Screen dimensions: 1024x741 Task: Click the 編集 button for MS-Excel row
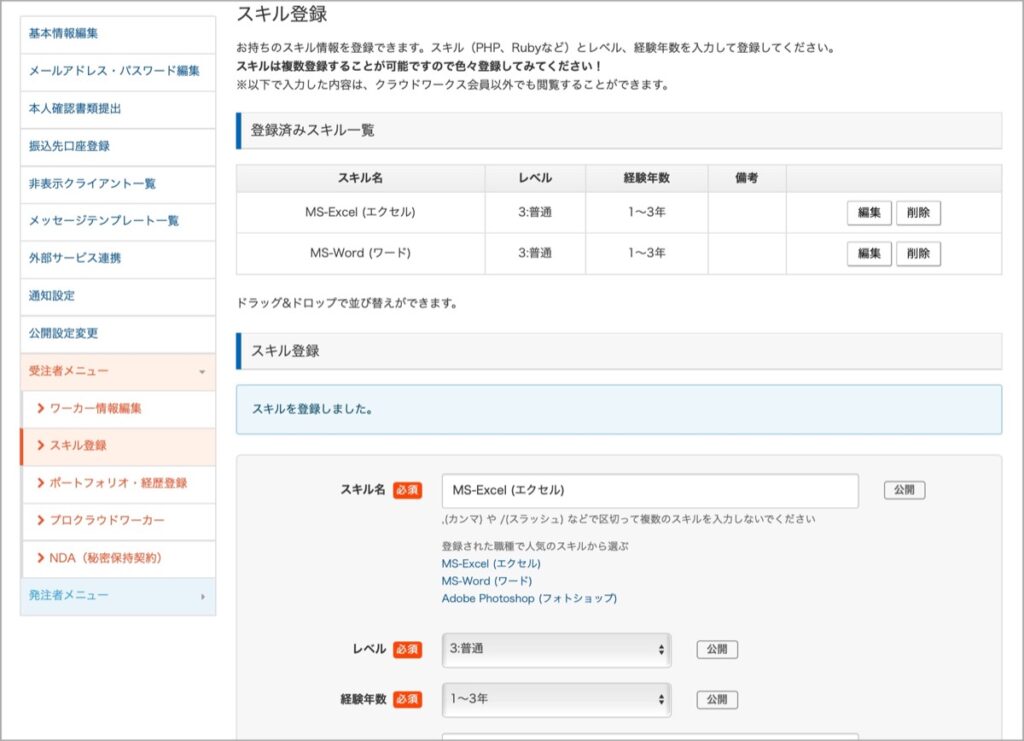pos(869,213)
